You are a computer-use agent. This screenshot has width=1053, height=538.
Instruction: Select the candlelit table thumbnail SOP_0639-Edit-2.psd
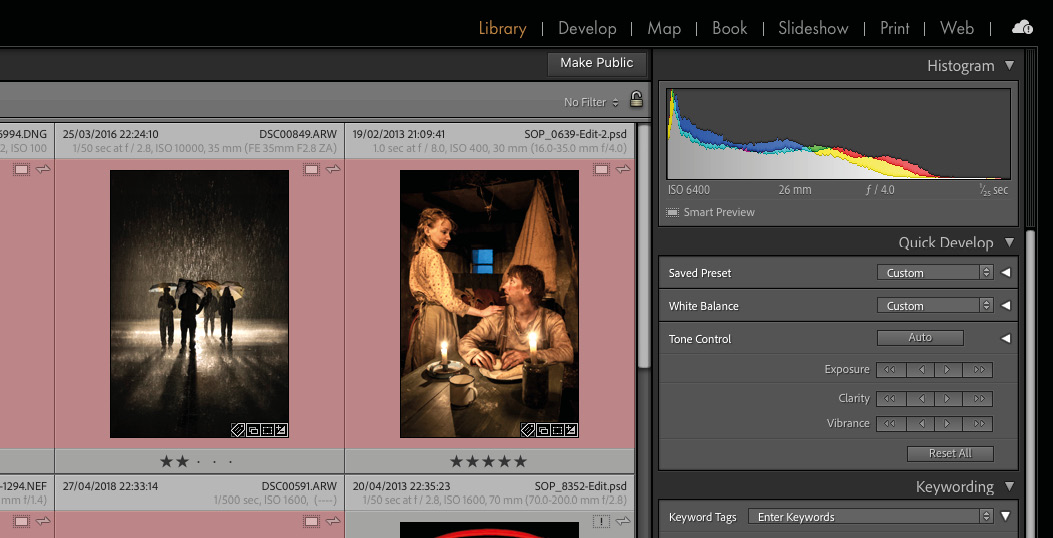[490, 304]
